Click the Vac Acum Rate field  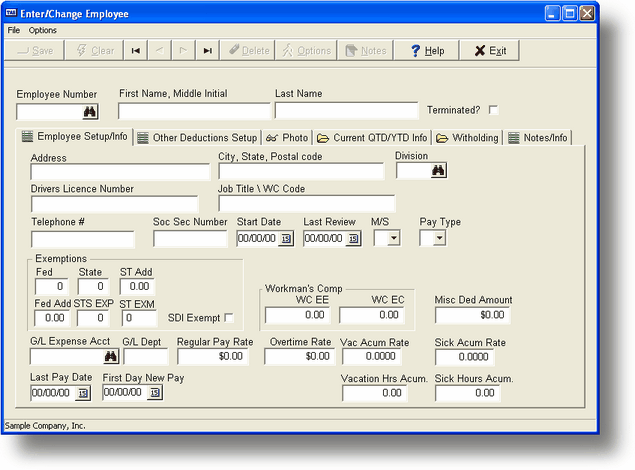pyautogui.click(x=371, y=357)
